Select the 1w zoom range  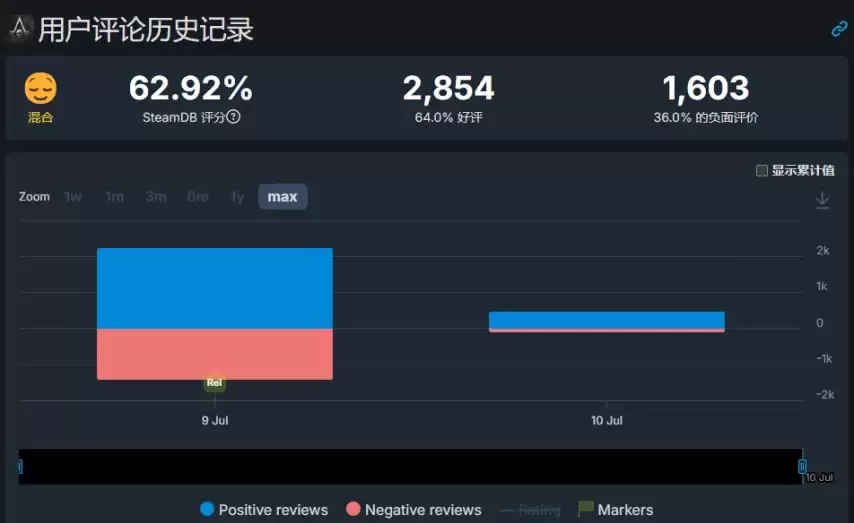[x=73, y=197]
